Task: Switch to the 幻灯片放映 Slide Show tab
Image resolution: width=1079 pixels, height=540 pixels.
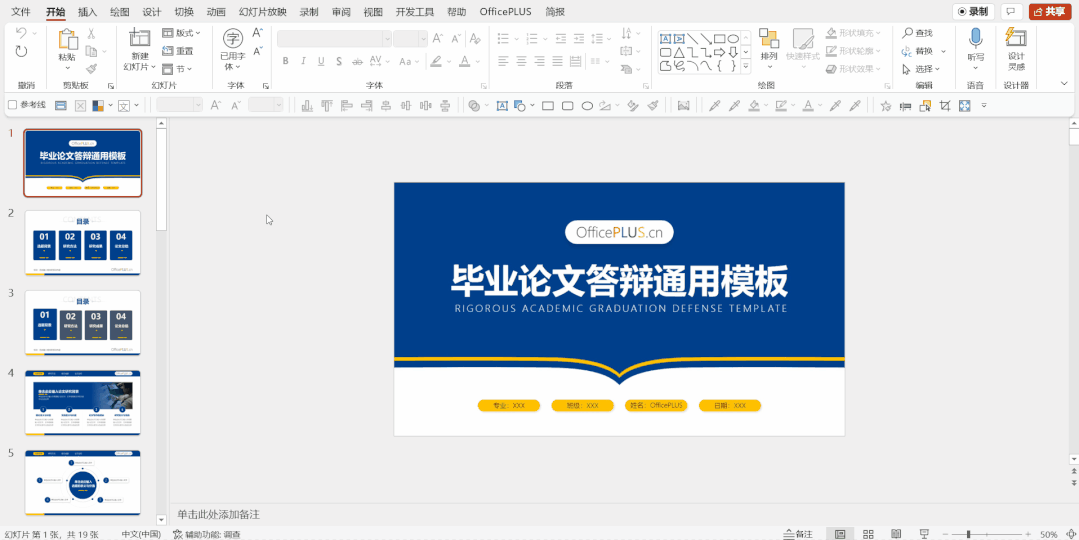Action: click(x=263, y=12)
